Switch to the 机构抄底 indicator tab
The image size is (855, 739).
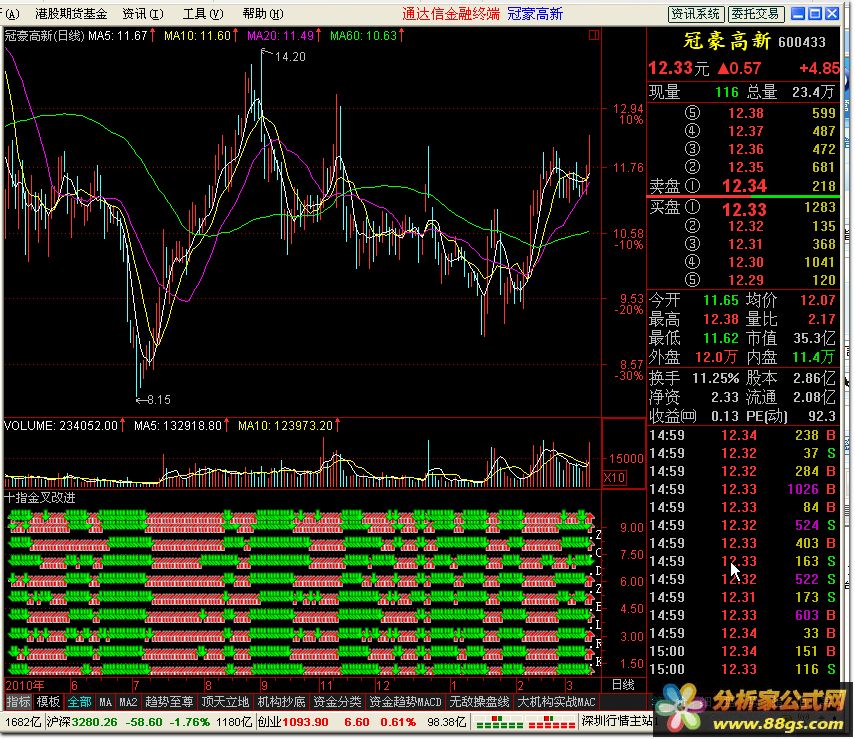pos(281,702)
